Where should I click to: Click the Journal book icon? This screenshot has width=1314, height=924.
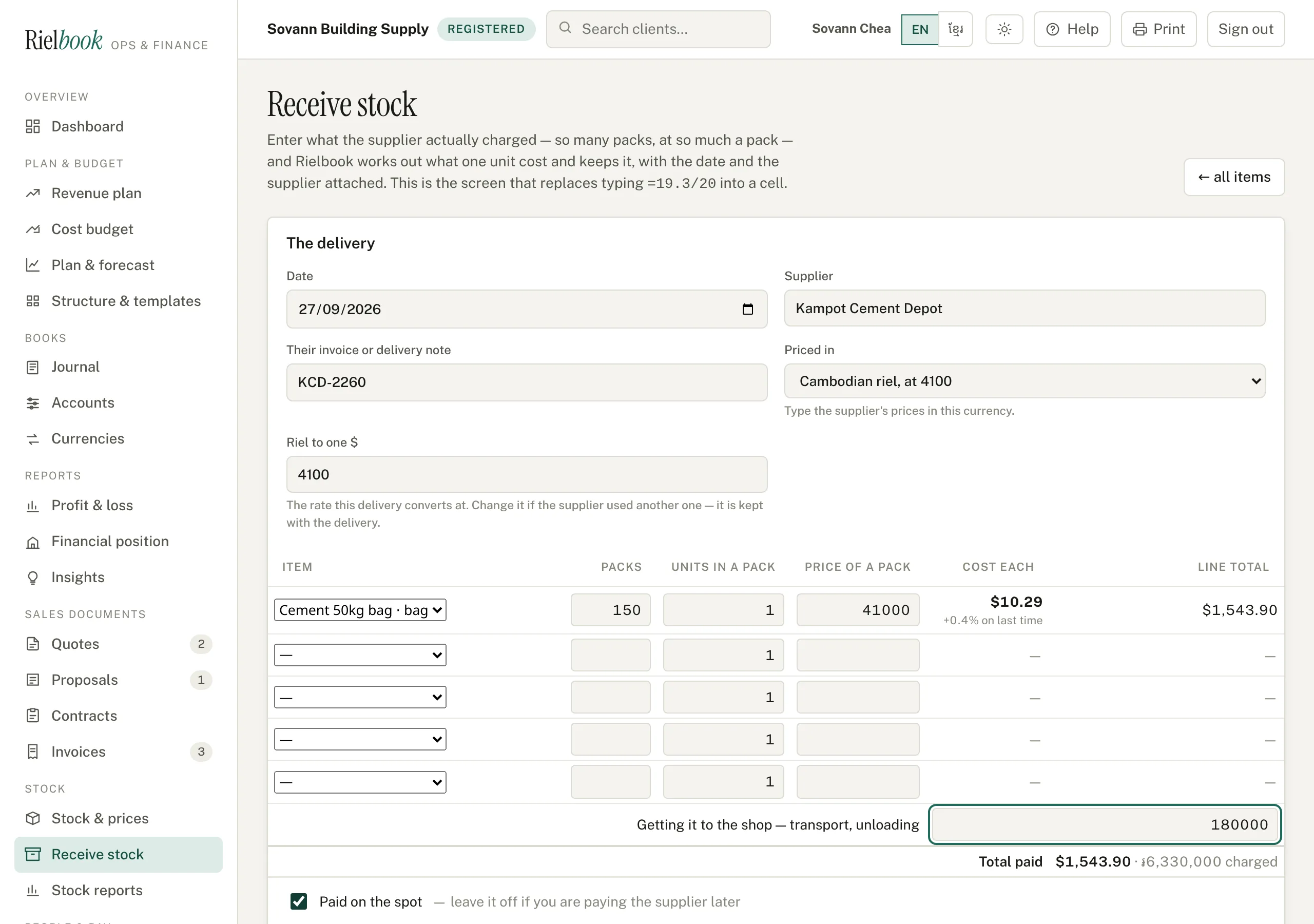click(x=33, y=367)
